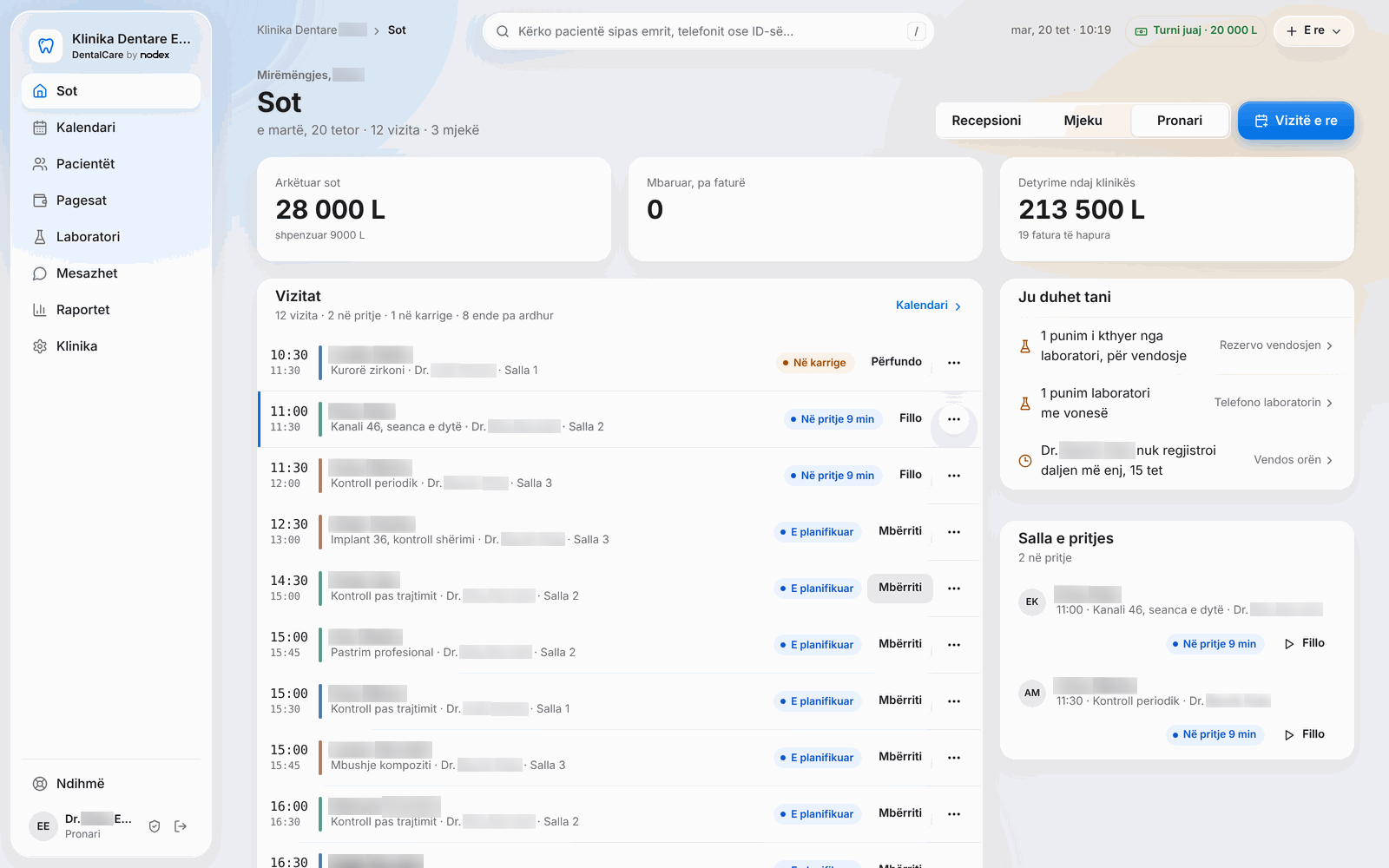Start the waiting 11:30 Kontroll periodik patient
Image resolution: width=1389 pixels, height=868 pixels.
(x=1304, y=734)
